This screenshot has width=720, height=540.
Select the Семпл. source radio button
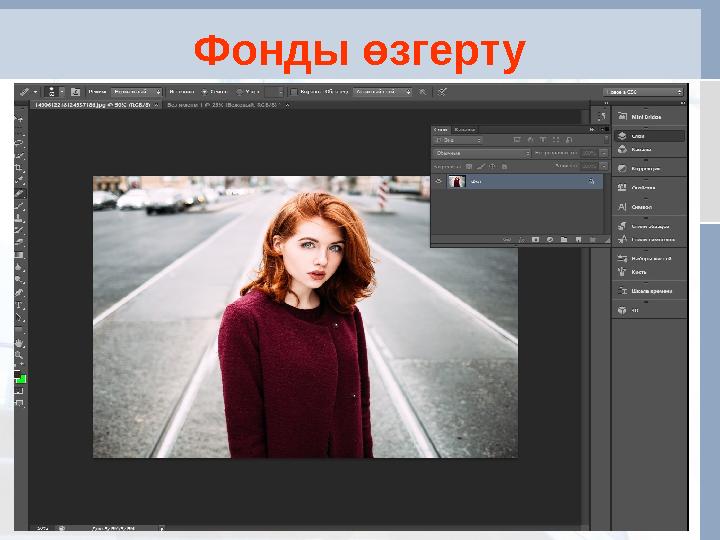tap(204, 92)
